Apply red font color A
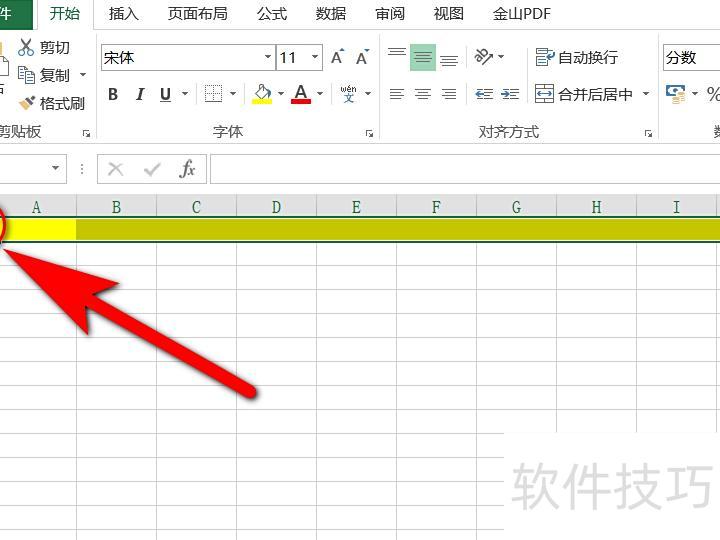 click(301, 94)
